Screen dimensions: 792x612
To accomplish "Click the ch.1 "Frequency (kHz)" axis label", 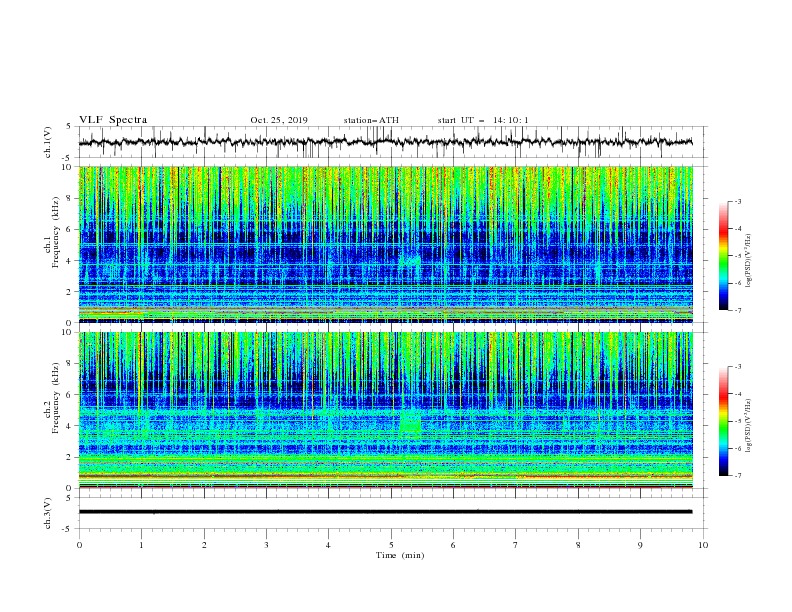I will [x=56, y=233].
